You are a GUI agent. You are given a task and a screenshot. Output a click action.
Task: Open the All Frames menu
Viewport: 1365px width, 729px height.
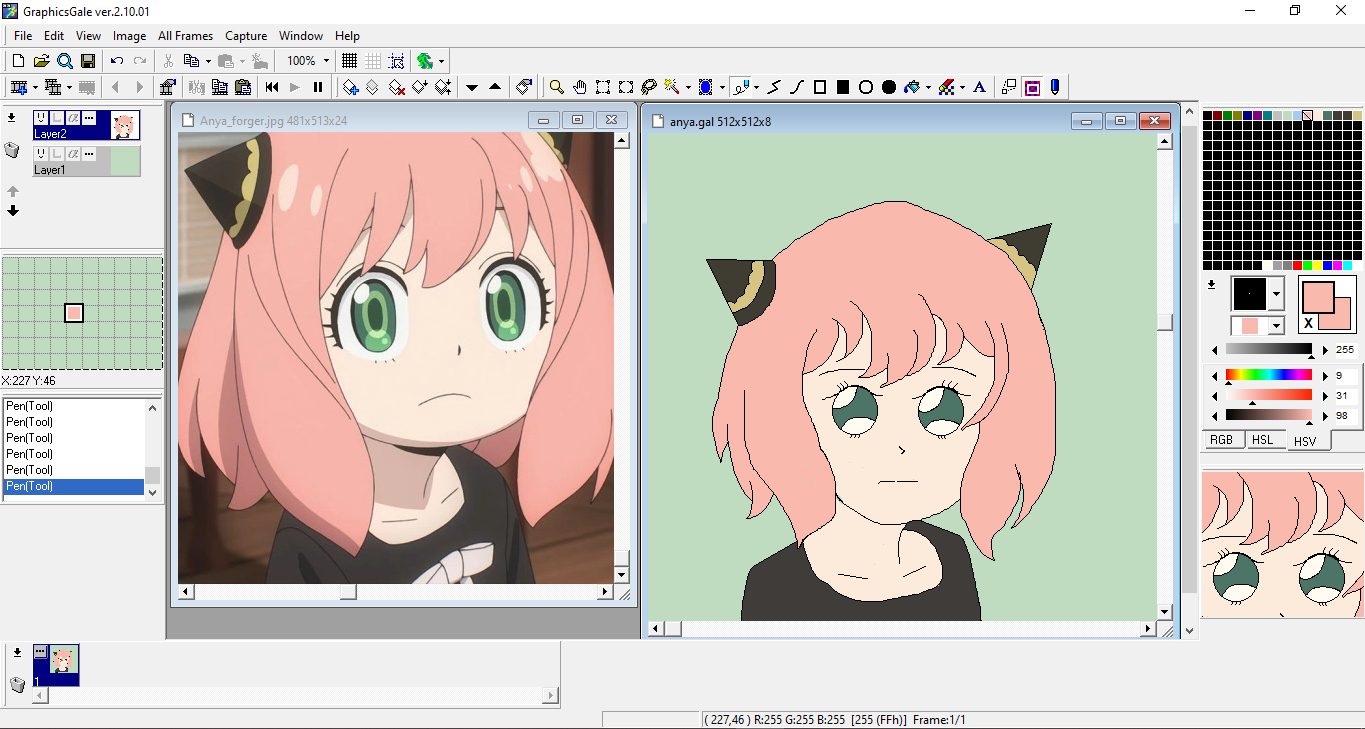pyautogui.click(x=185, y=36)
